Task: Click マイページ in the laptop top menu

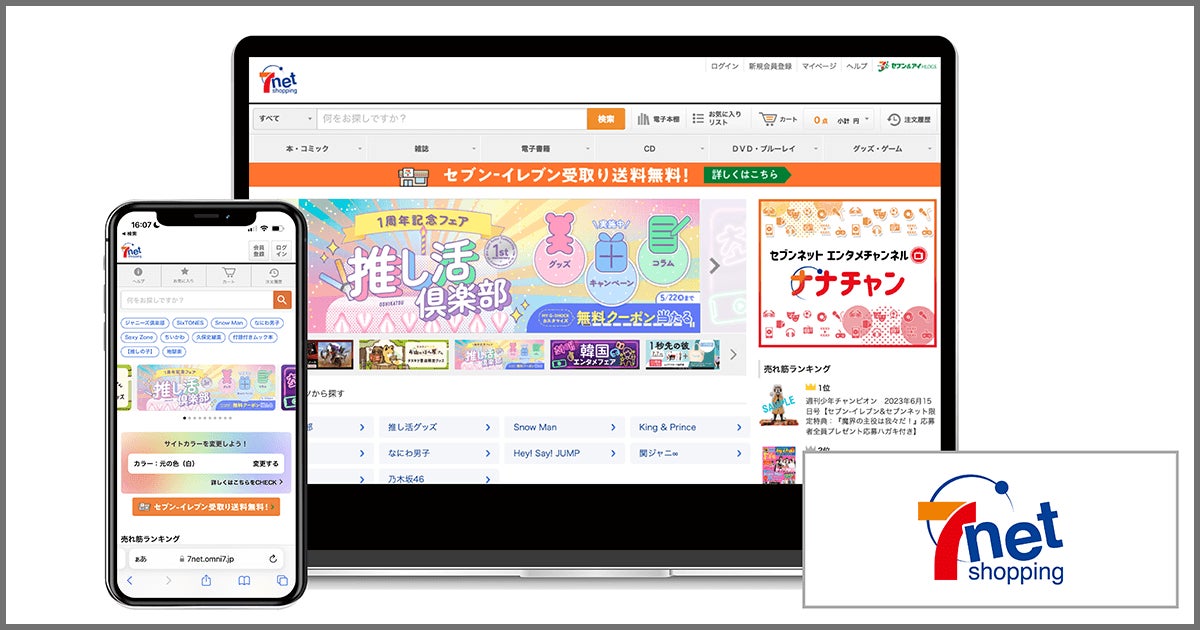Action: click(819, 66)
